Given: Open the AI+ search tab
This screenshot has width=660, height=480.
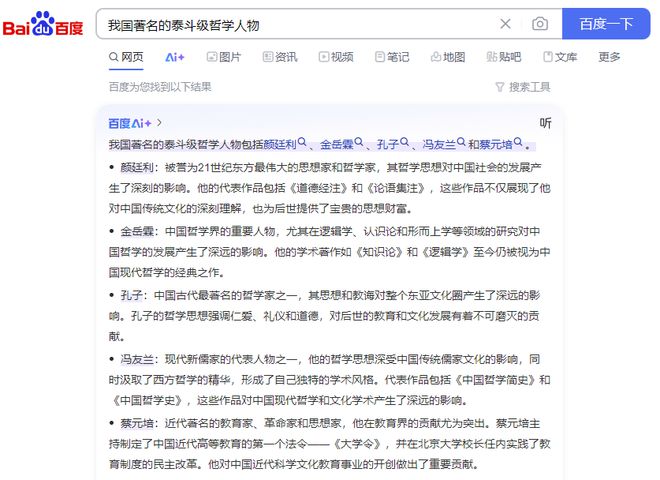Looking at the screenshot, I should [175, 57].
